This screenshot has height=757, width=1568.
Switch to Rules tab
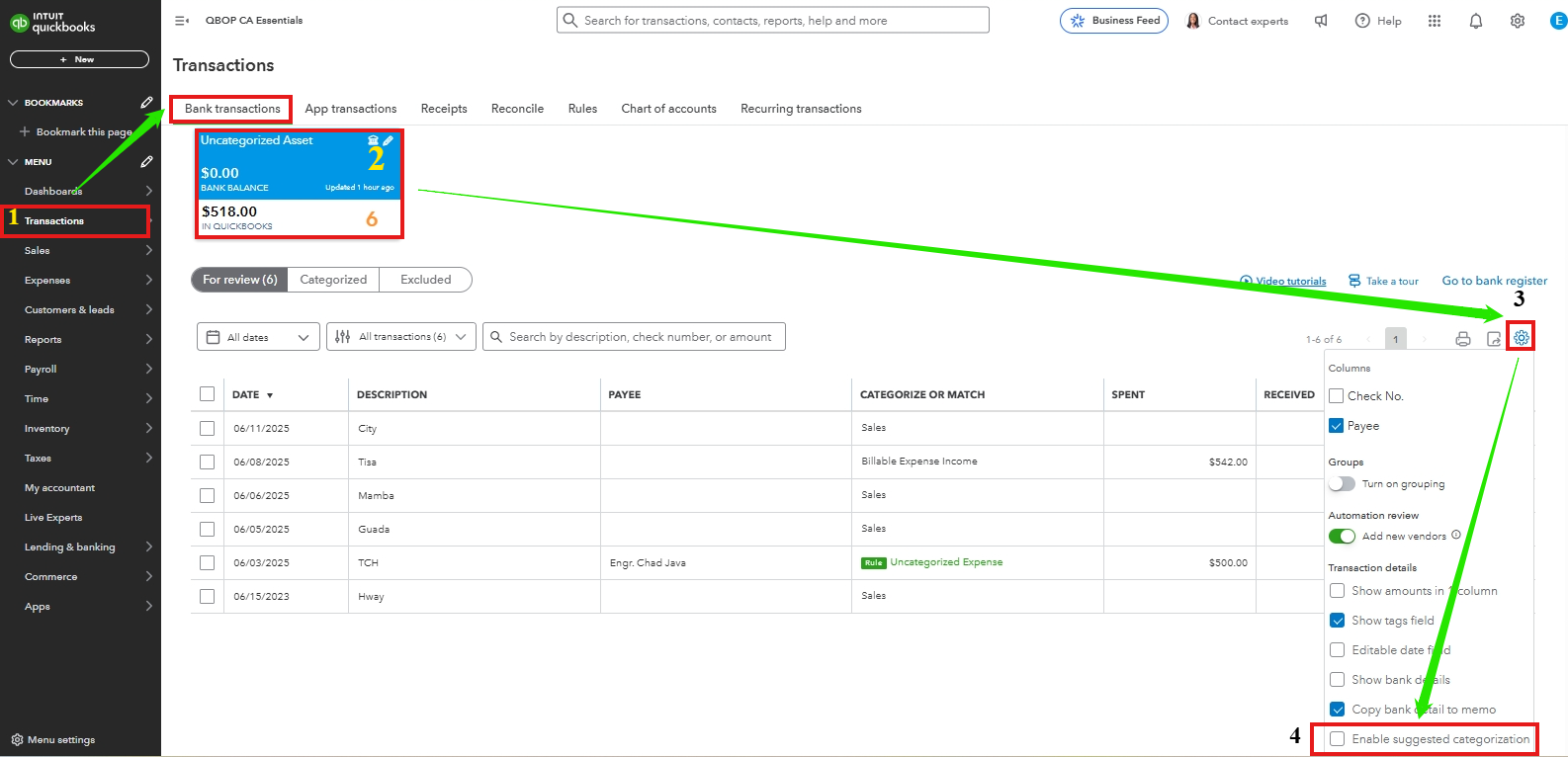[582, 109]
